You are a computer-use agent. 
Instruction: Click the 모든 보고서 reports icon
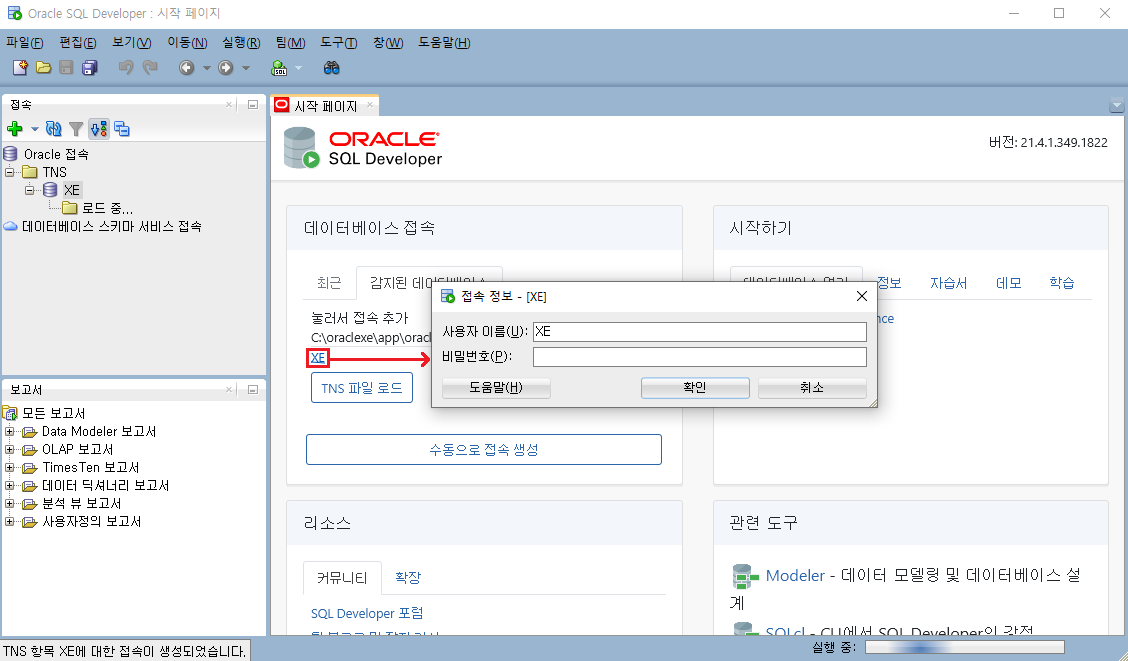tap(10, 413)
